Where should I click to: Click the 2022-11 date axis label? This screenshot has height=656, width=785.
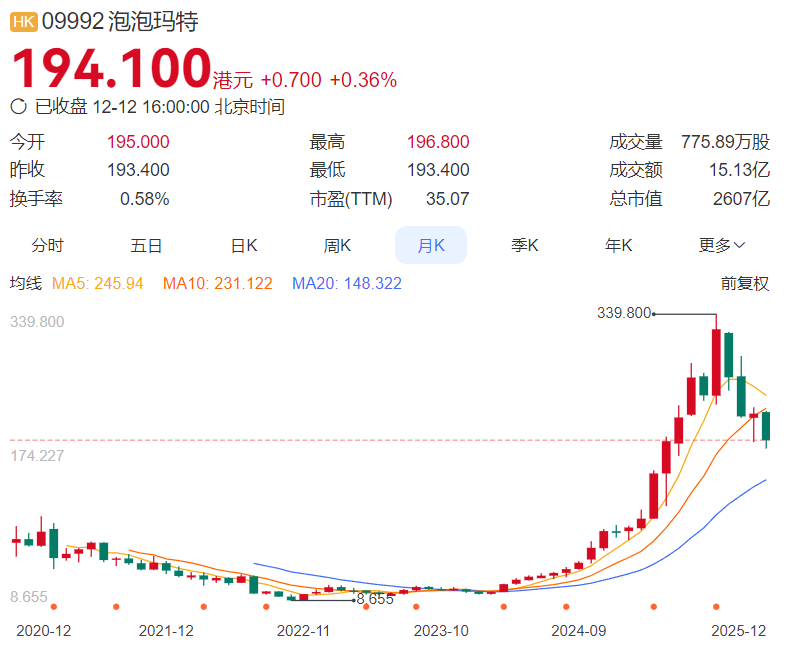(303, 631)
